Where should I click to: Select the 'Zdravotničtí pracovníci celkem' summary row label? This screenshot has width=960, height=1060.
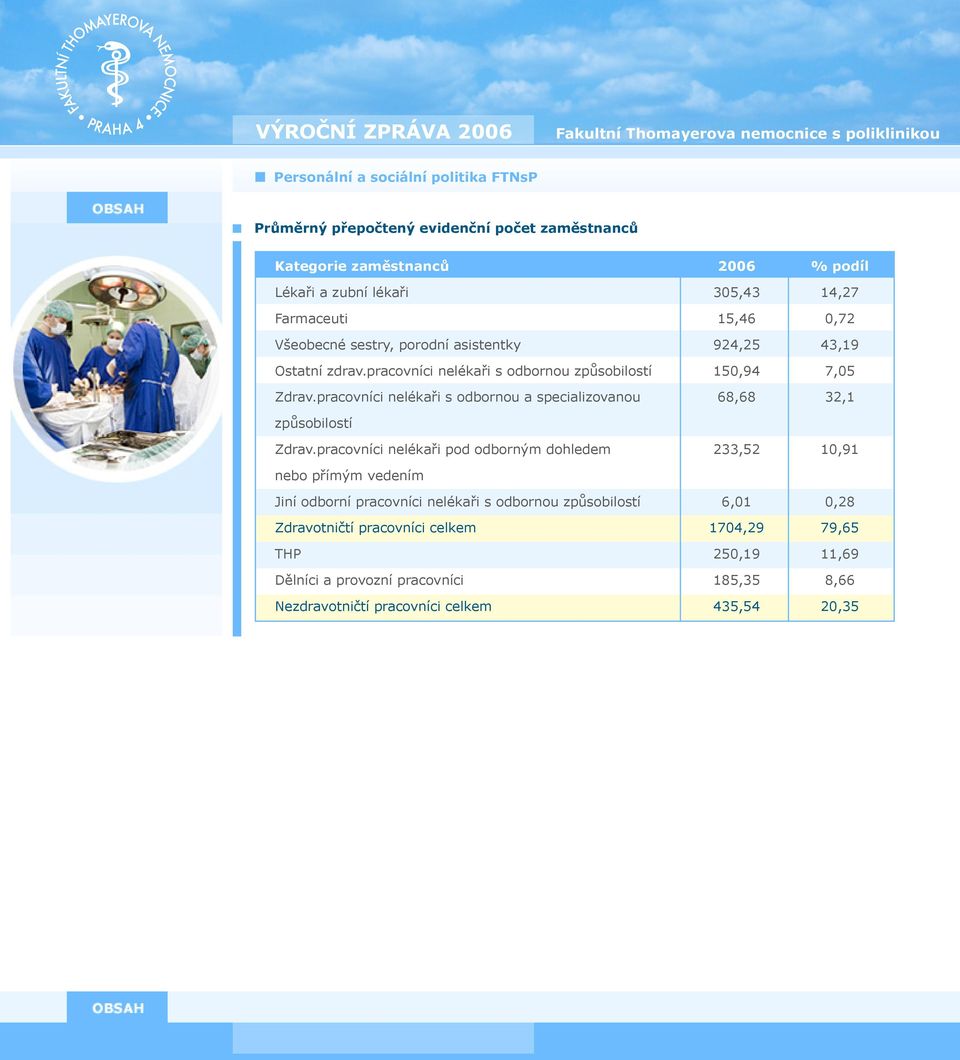(375, 527)
